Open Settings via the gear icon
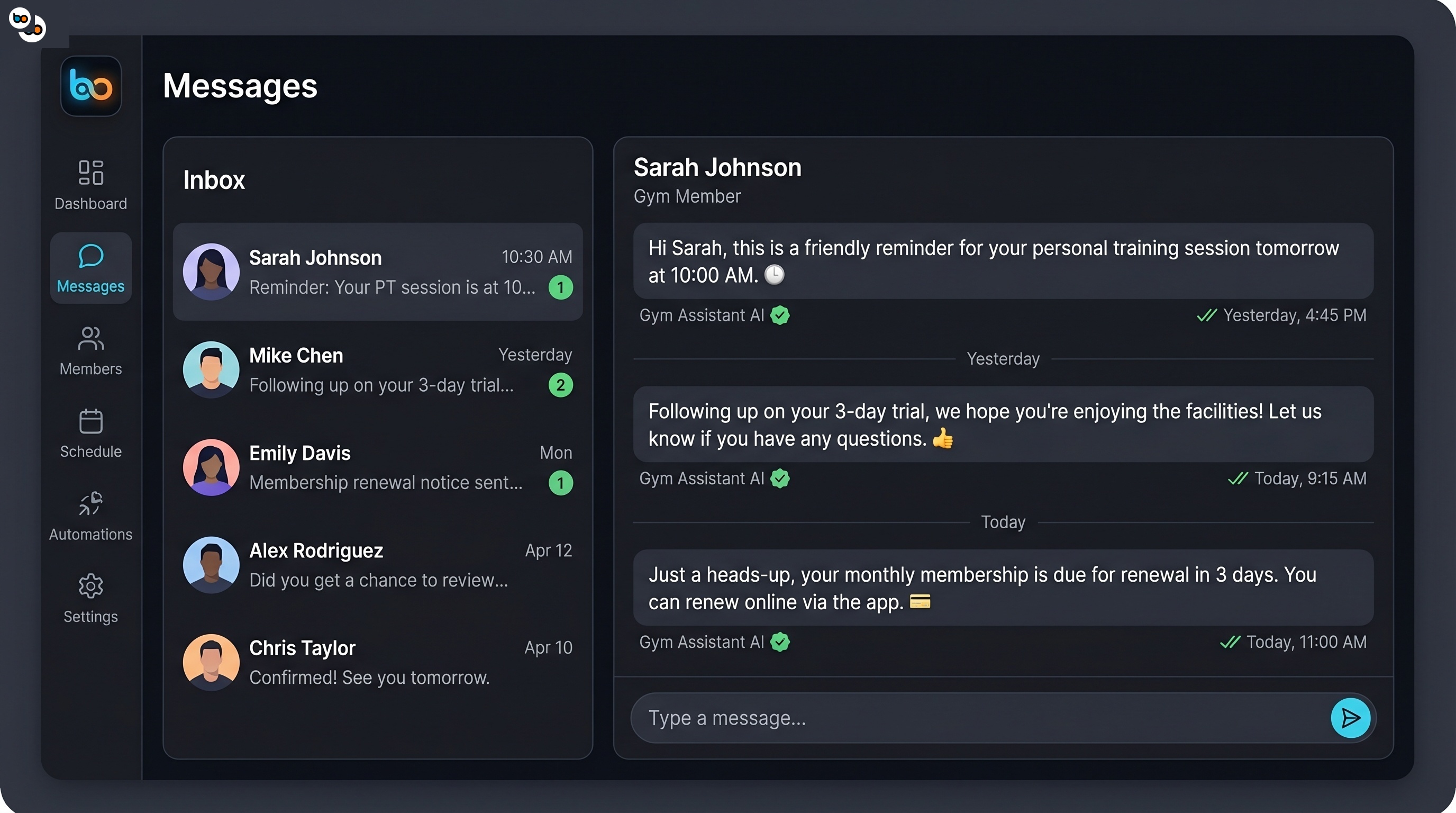1456x813 pixels. pyautogui.click(x=90, y=587)
